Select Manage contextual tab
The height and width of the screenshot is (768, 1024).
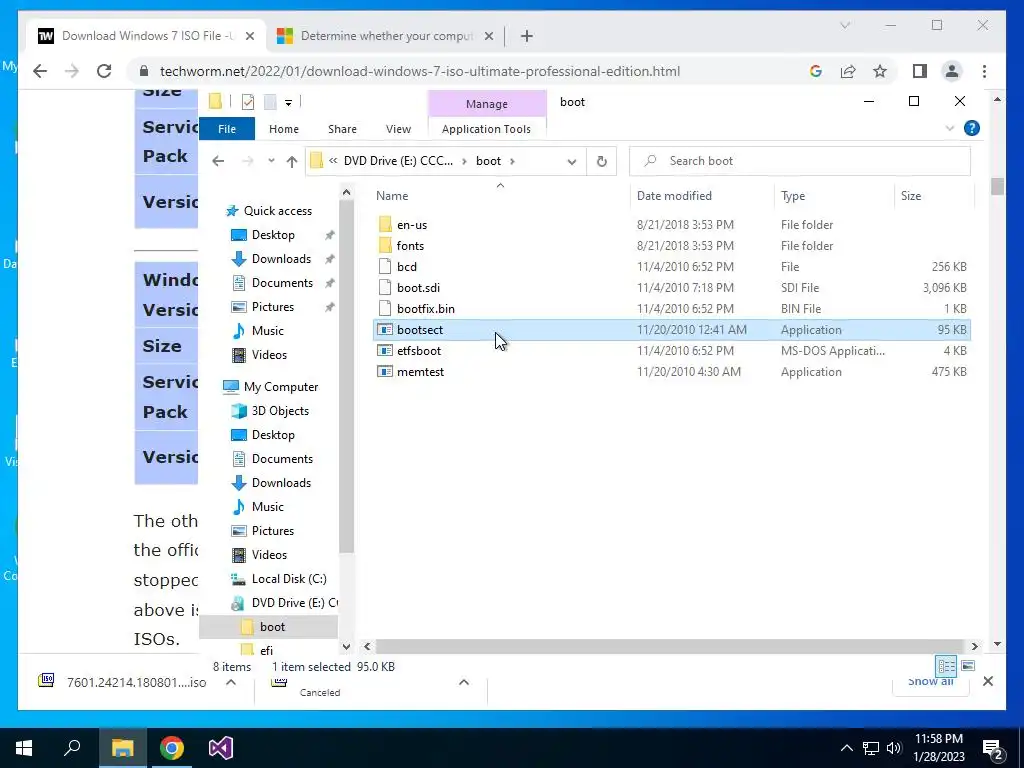487,104
